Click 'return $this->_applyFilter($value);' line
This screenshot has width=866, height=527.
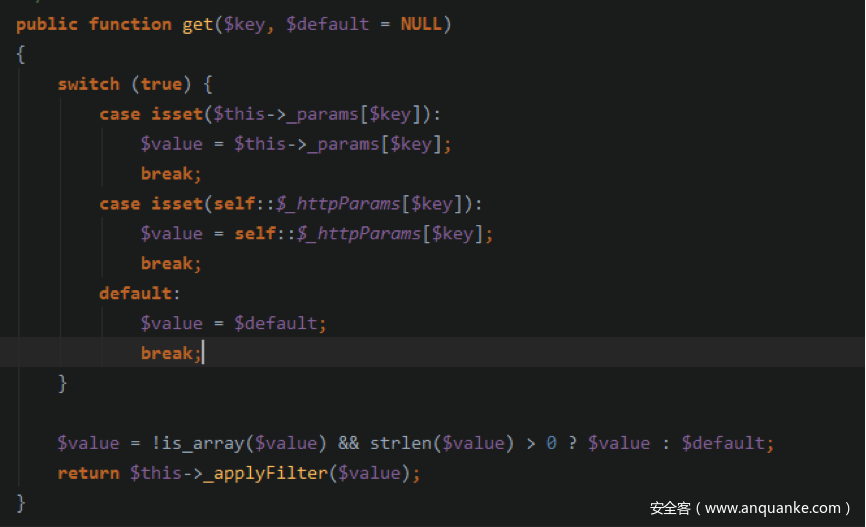pos(239,473)
